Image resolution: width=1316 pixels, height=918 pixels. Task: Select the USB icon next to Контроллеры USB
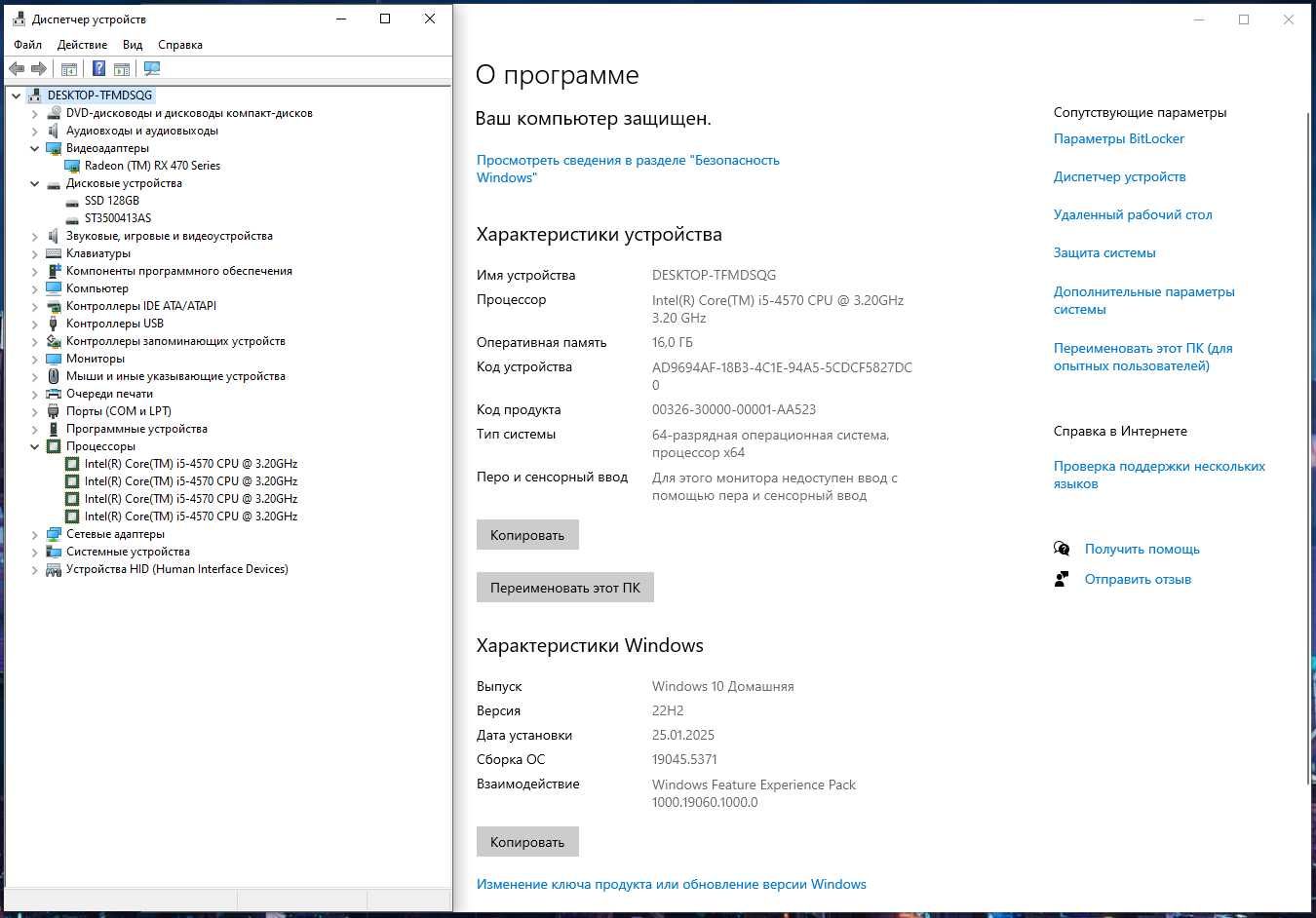coord(54,324)
